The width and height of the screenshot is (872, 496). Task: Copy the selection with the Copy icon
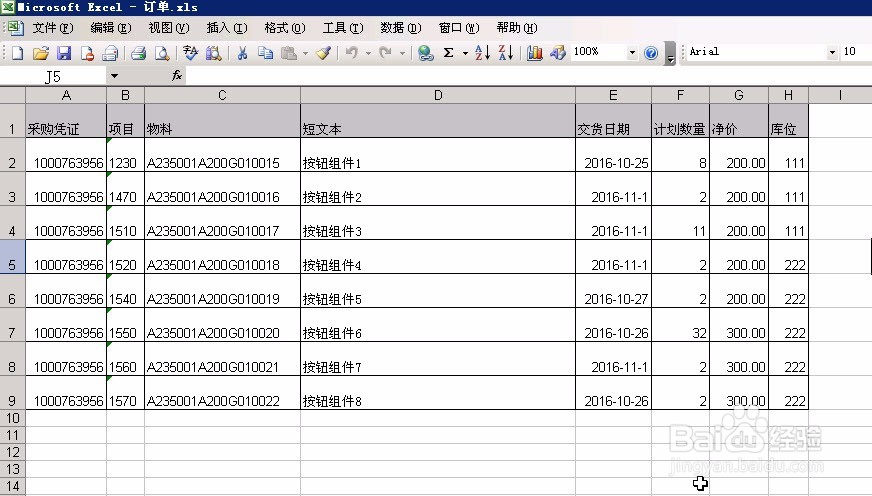pyautogui.click(x=265, y=53)
